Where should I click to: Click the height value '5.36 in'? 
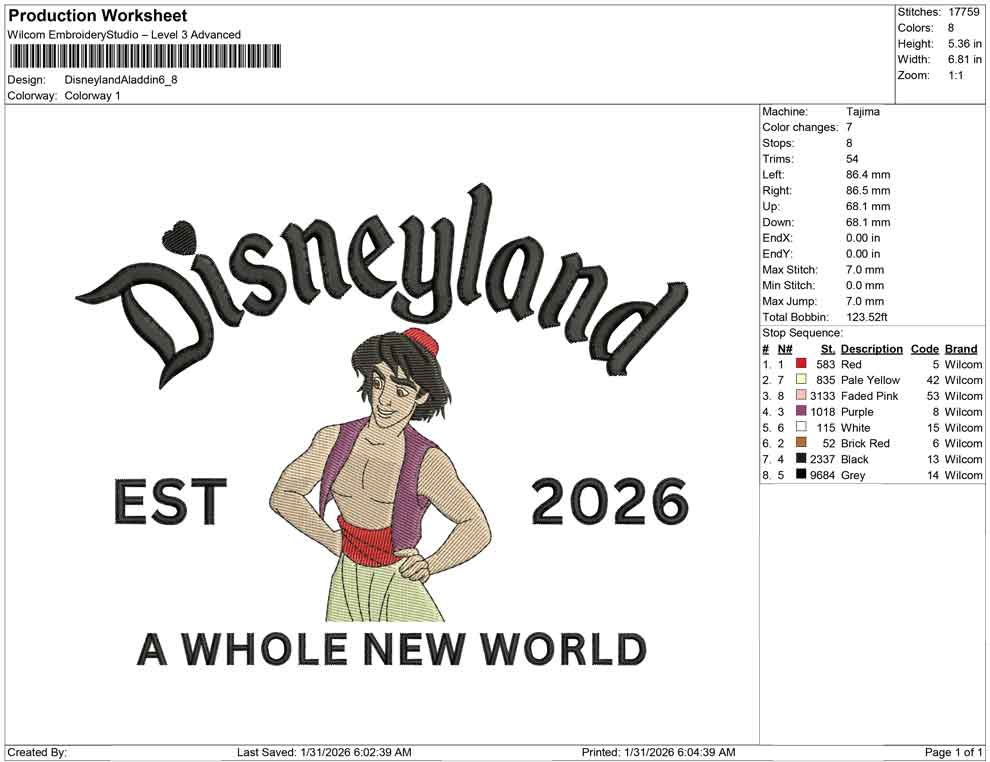[965, 44]
